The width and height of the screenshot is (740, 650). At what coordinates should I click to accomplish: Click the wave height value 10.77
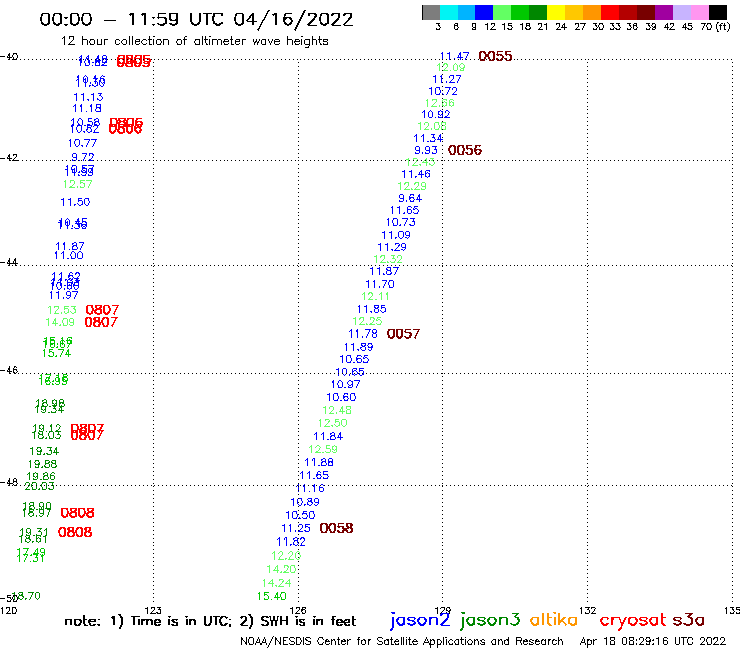82,143
